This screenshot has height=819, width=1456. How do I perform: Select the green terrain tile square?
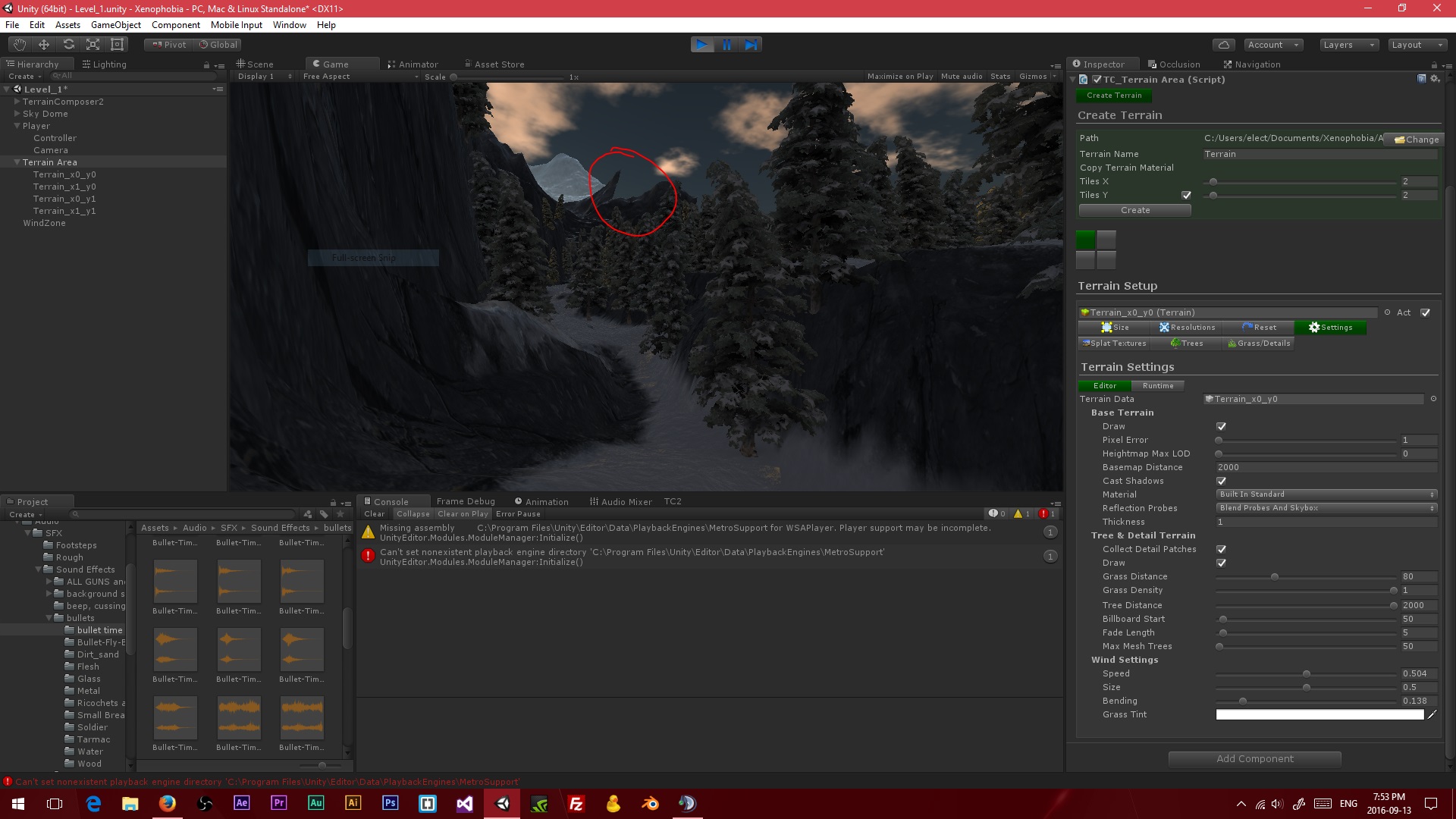[1086, 240]
